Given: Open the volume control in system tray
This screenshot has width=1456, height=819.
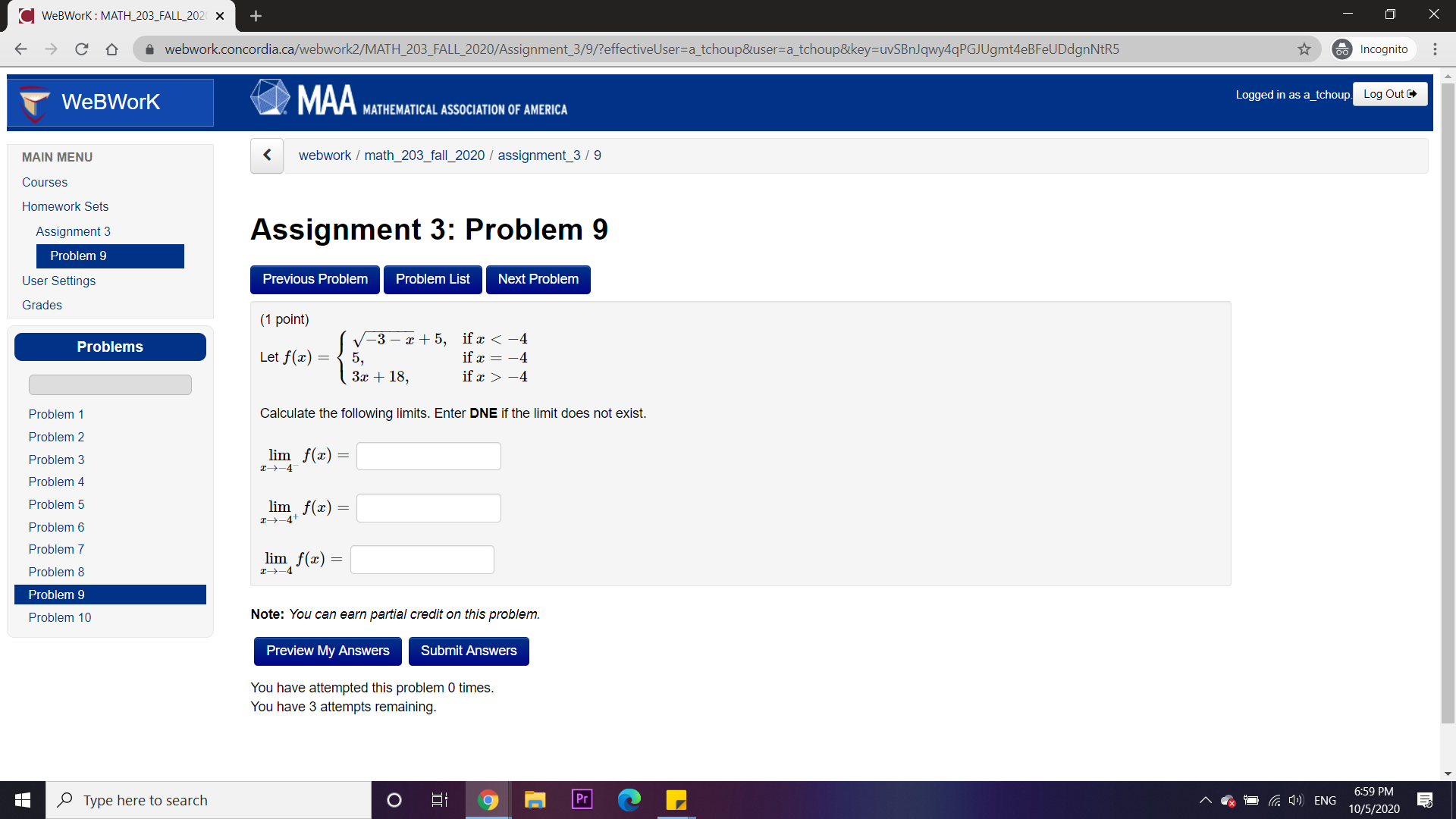Looking at the screenshot, I should click(1296, 800).
